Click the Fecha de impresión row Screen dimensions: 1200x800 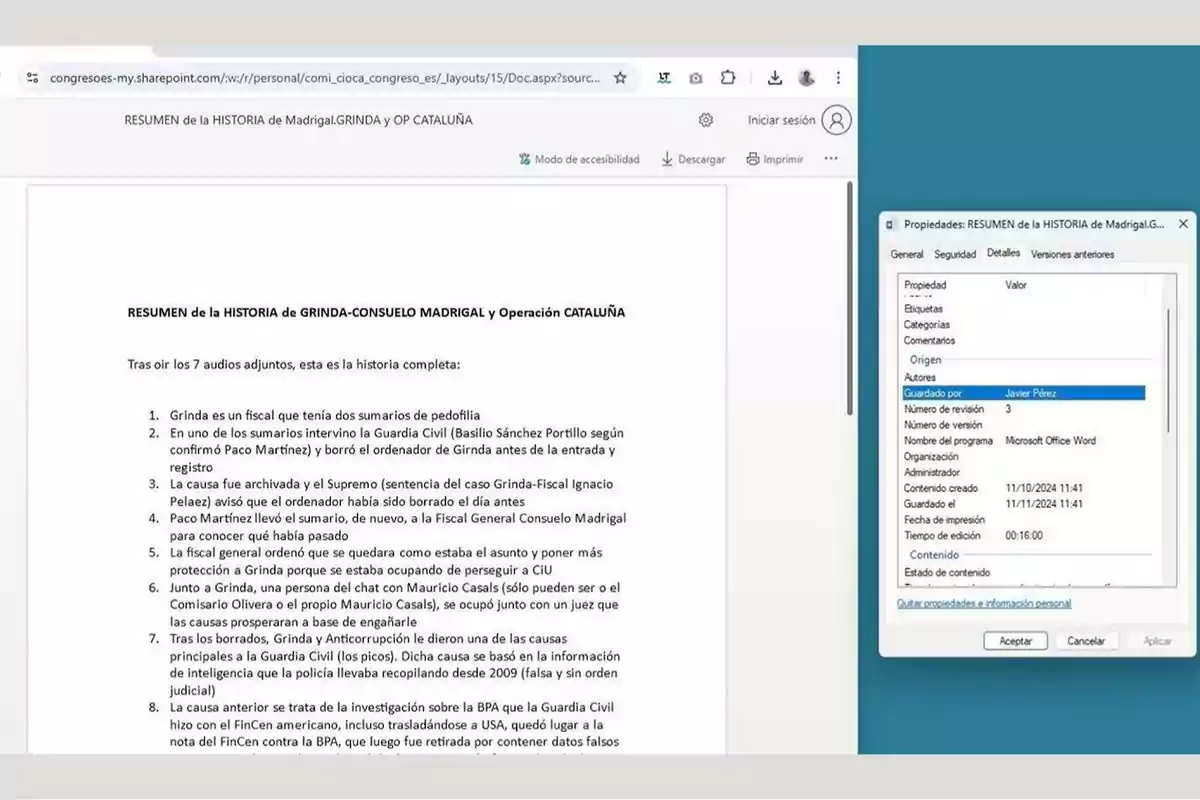pos(1023,520)
